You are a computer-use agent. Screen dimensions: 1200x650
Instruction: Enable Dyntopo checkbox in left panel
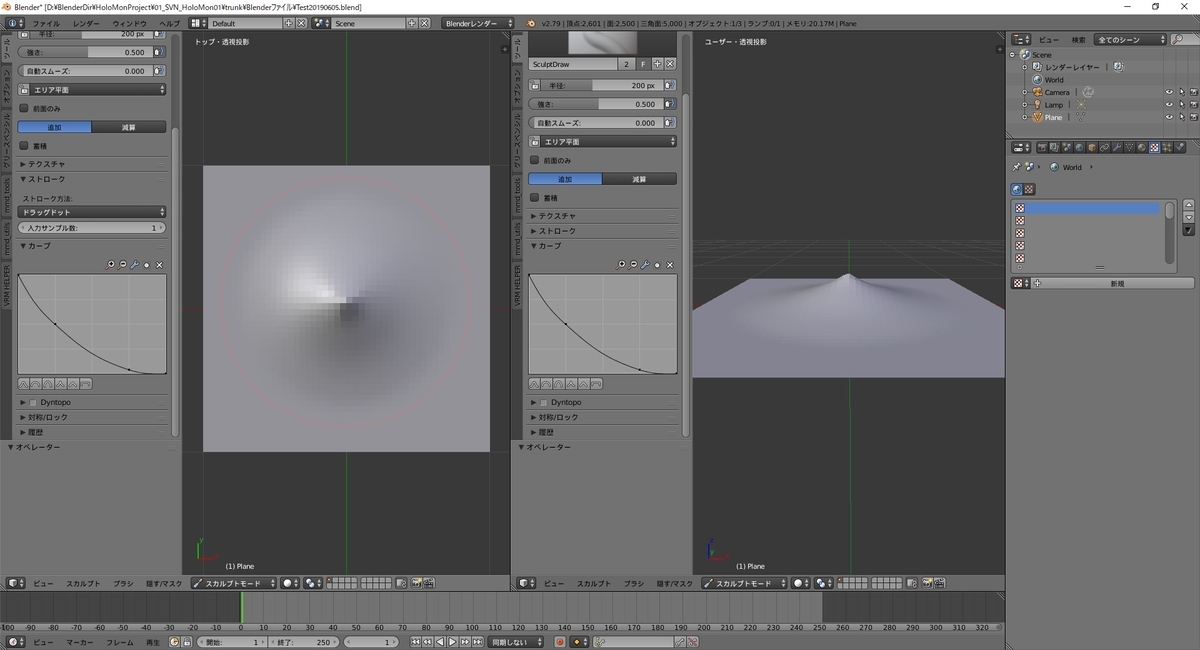pos(33,402)
